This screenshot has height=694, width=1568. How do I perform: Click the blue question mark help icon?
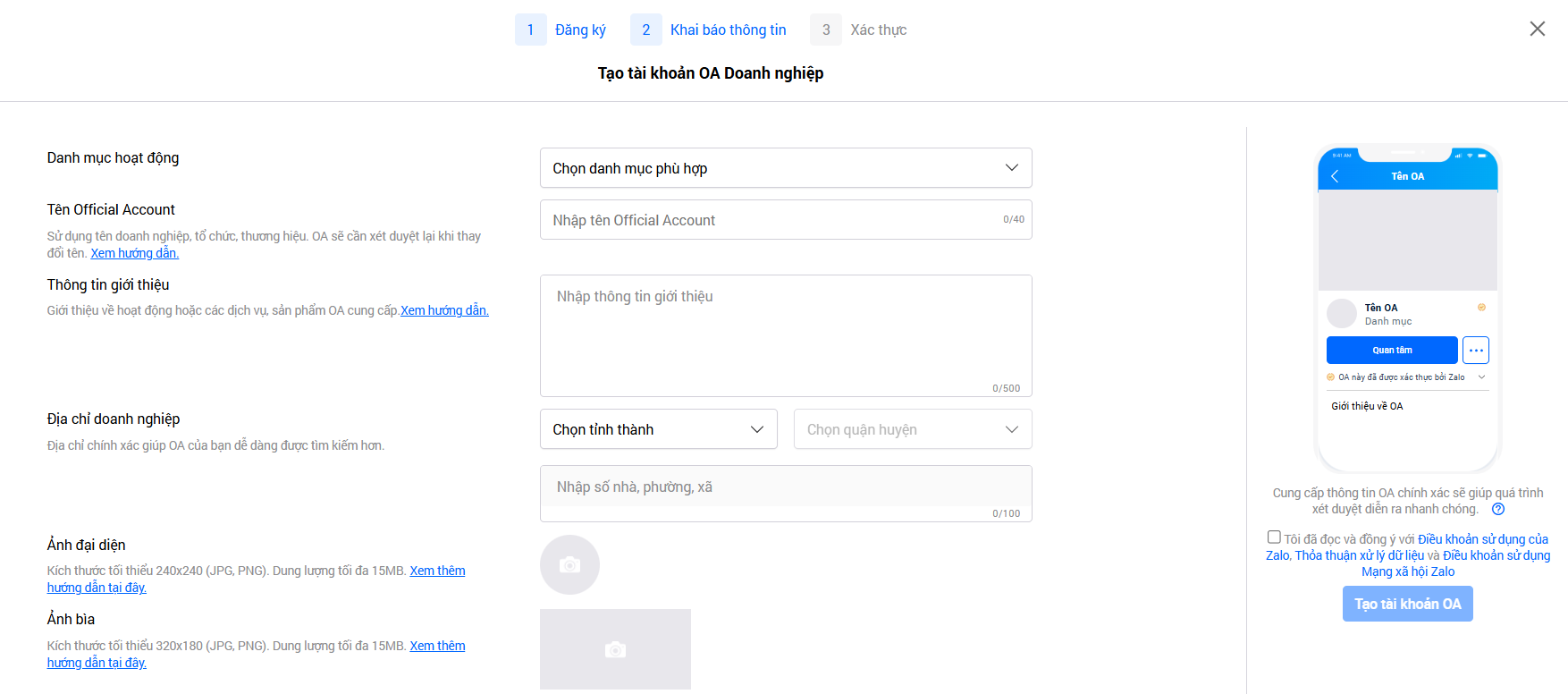click(1498, 510)
